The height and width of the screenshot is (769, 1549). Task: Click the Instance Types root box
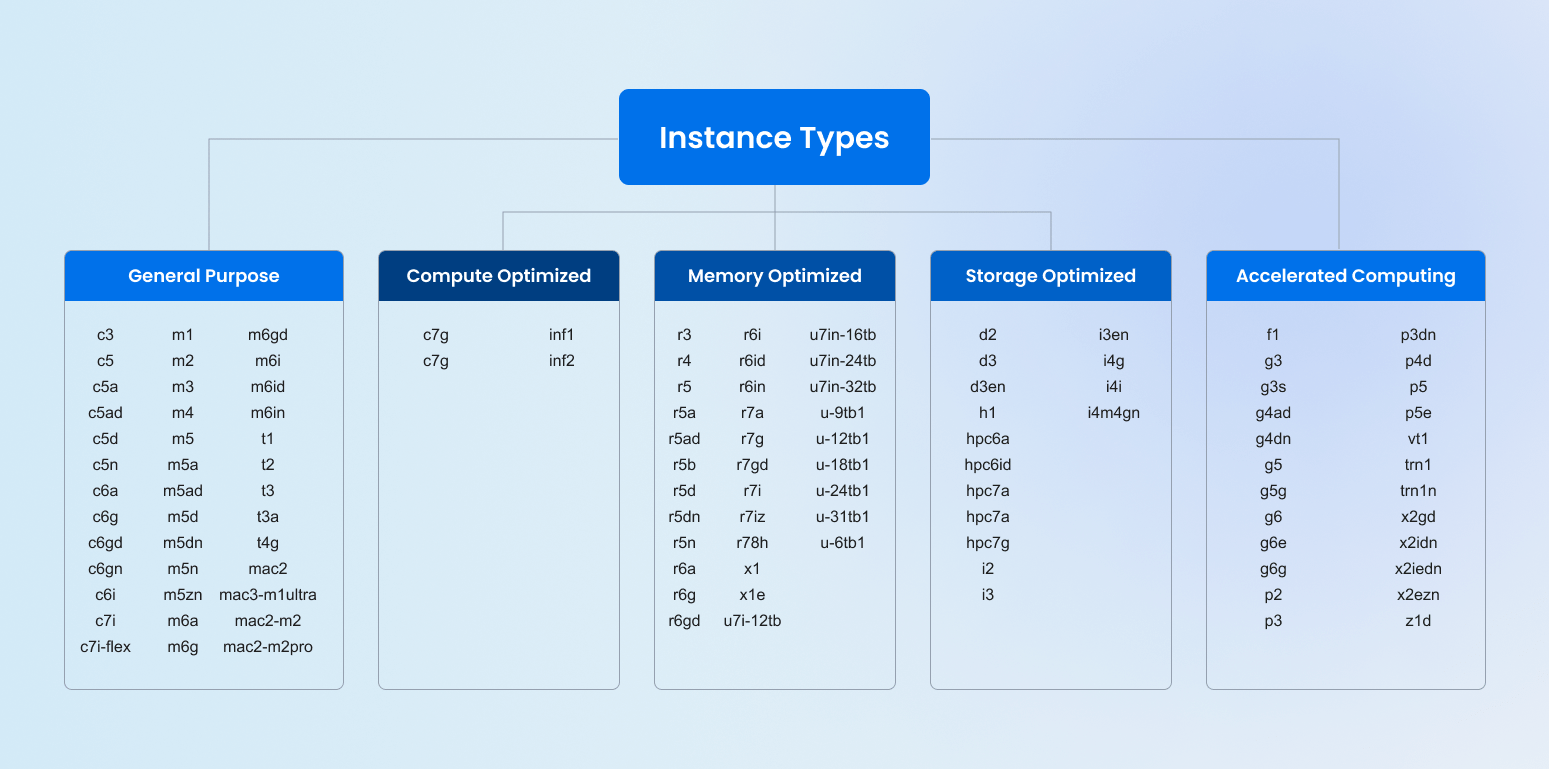point(774,137)
